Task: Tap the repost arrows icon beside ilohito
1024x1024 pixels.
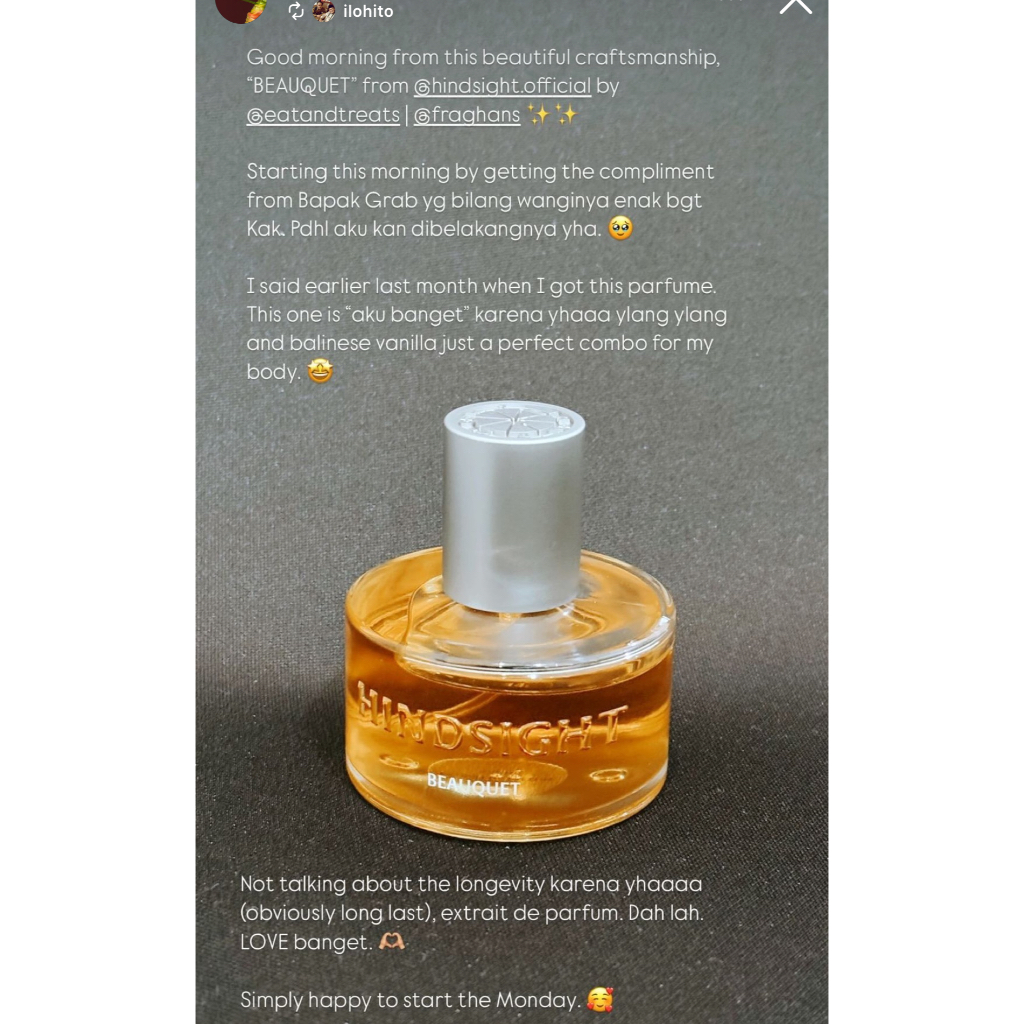Action: click(296, 10)
